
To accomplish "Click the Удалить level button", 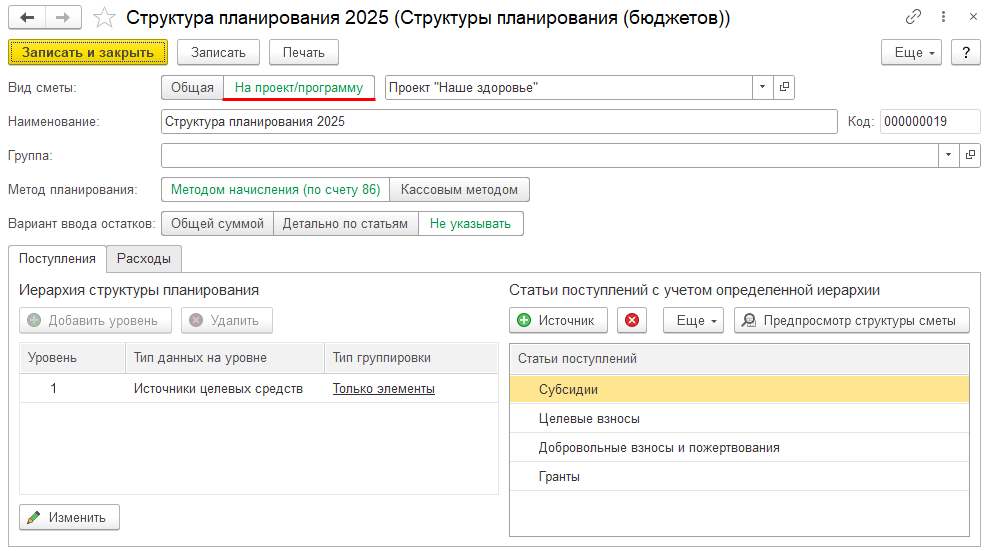I will click(x=227, y=321).
